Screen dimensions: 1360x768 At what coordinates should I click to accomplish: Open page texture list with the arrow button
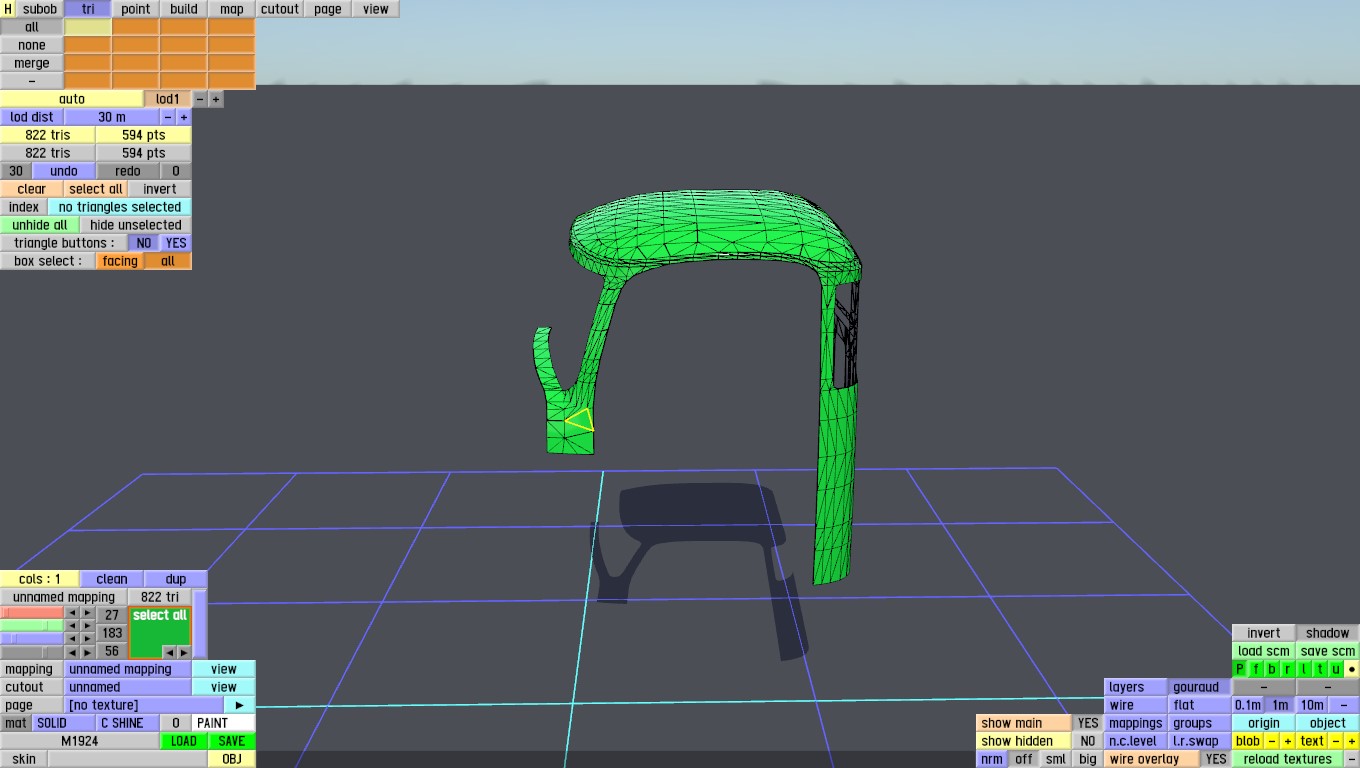pos(240,705)
